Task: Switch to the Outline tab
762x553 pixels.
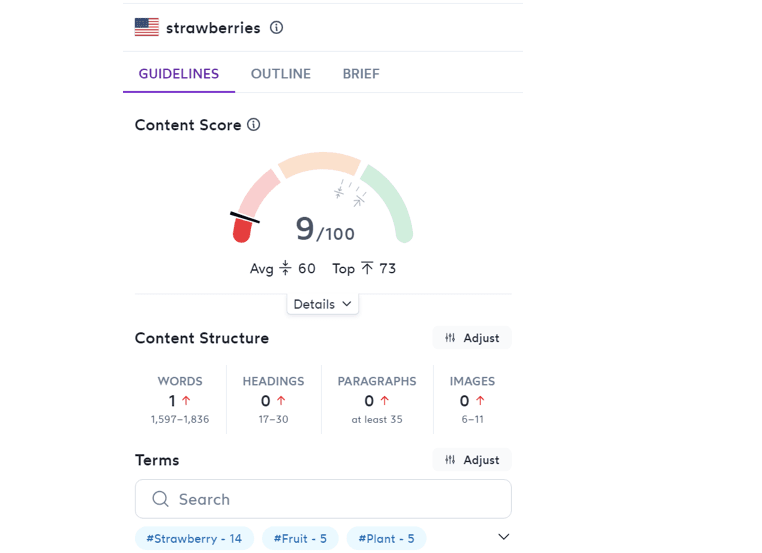Action: 280,74
